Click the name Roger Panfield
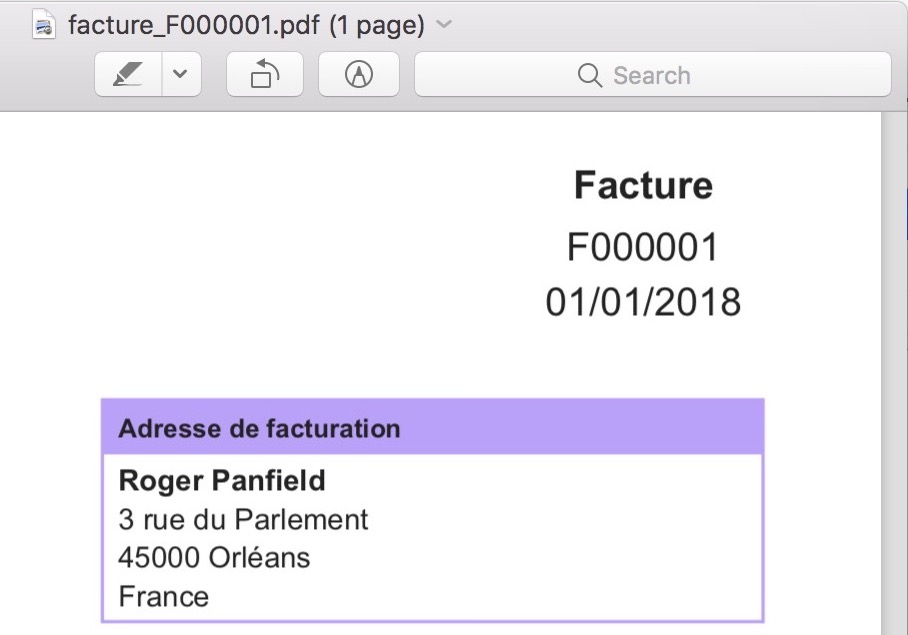 pyautogui.click(x=222, y=481)
